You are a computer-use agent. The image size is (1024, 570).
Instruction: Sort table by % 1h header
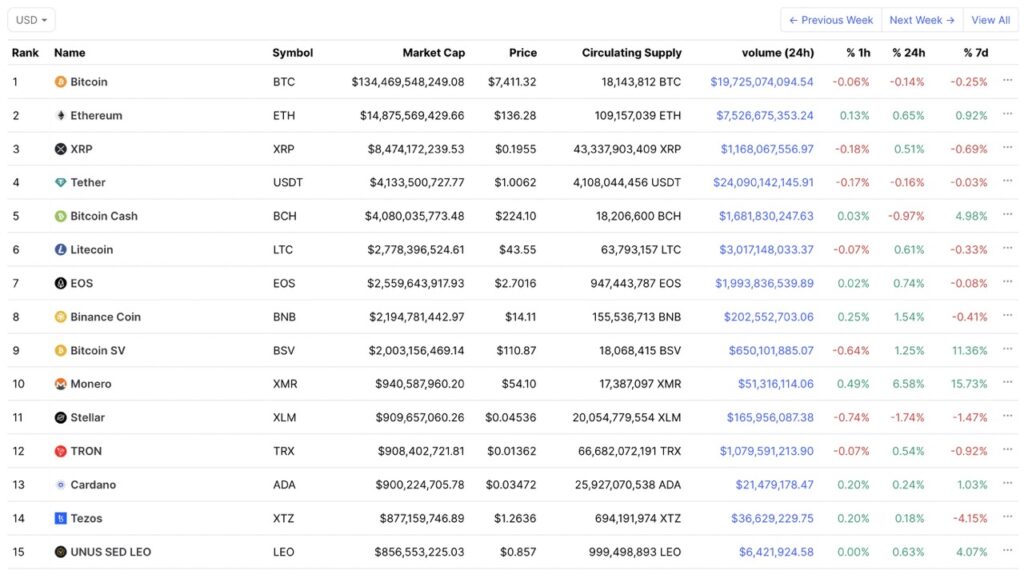858,53
